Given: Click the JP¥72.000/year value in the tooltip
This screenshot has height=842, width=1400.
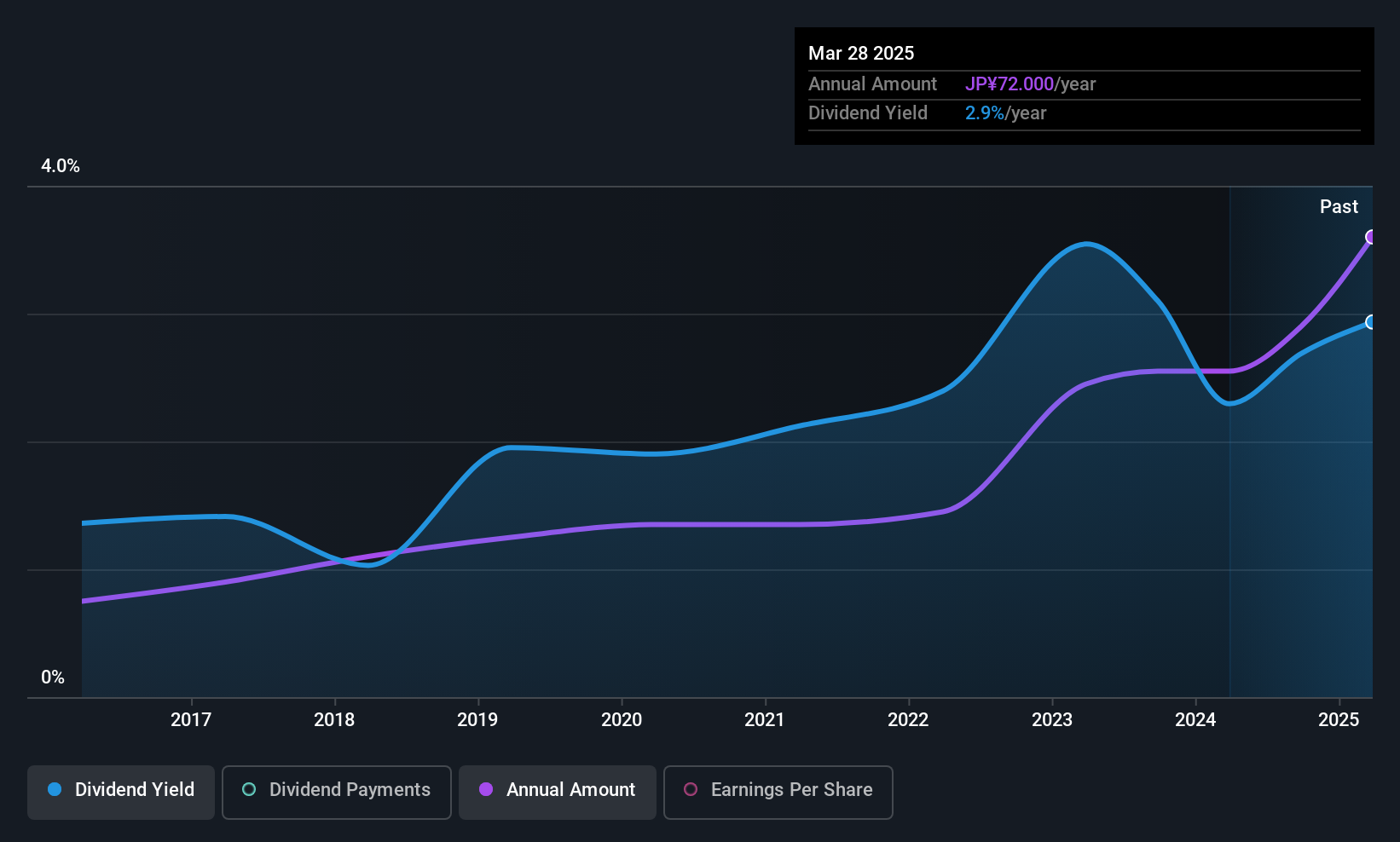Looking at the screenshot, I should pyautogui.click(x=1030, y=84).
